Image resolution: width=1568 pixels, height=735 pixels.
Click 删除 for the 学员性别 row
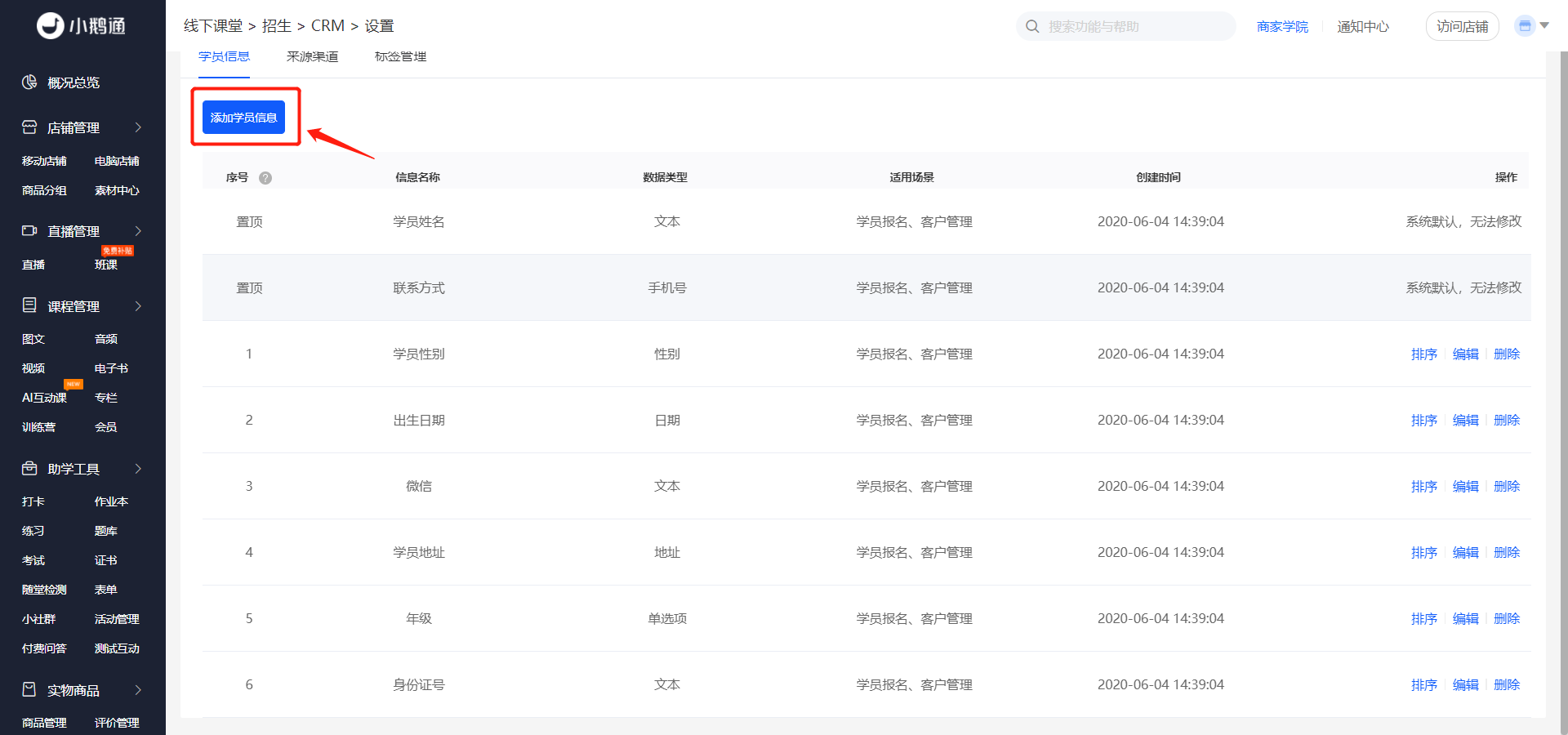coord(1507,354)
